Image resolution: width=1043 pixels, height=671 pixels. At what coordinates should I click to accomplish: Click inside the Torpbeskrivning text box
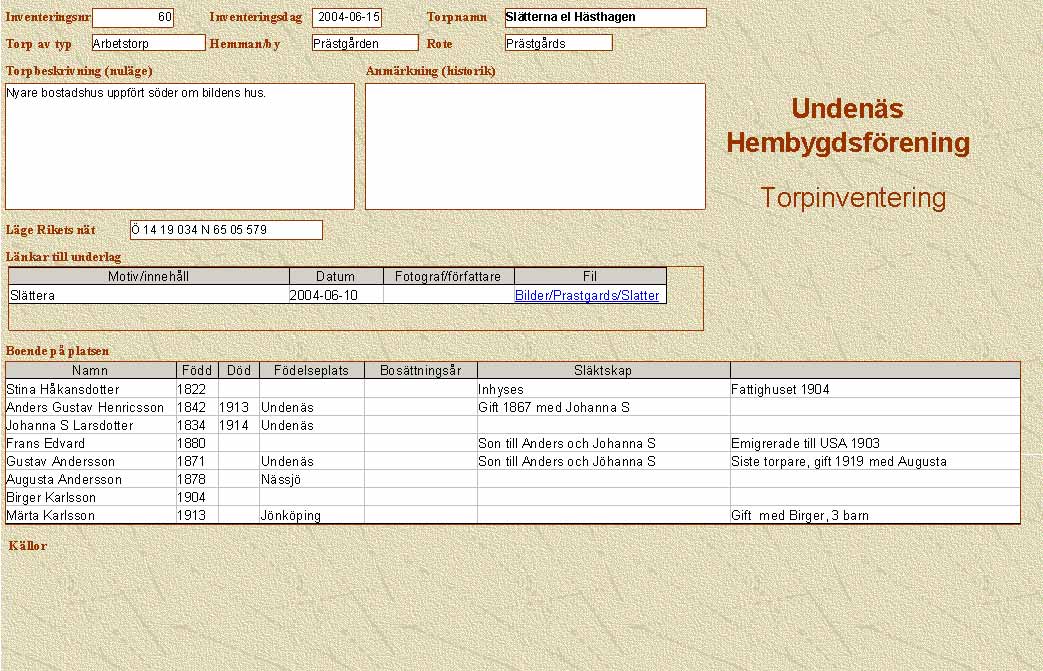(x=180, y=146)
